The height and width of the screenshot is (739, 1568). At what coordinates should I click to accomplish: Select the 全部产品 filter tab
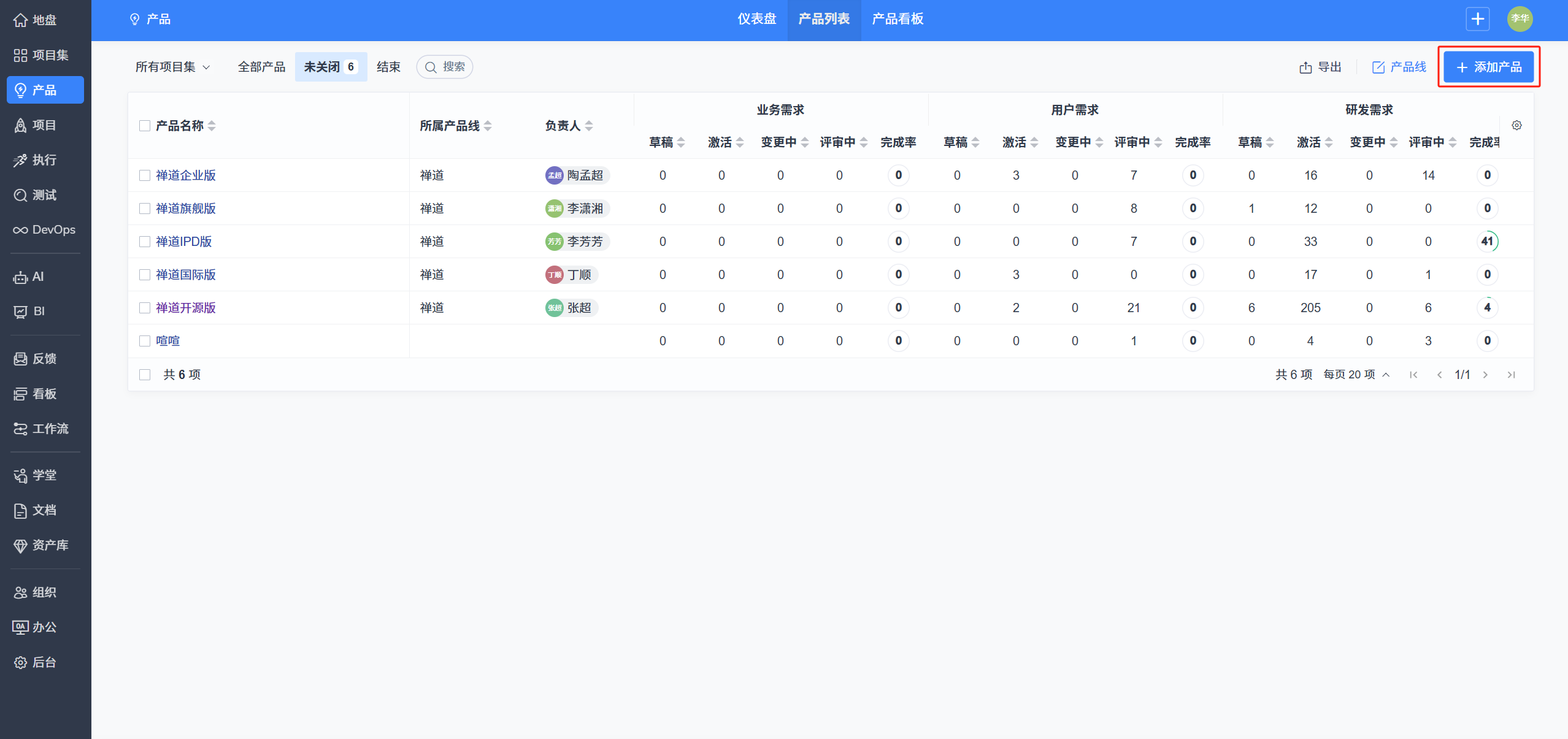coord(261,67)
